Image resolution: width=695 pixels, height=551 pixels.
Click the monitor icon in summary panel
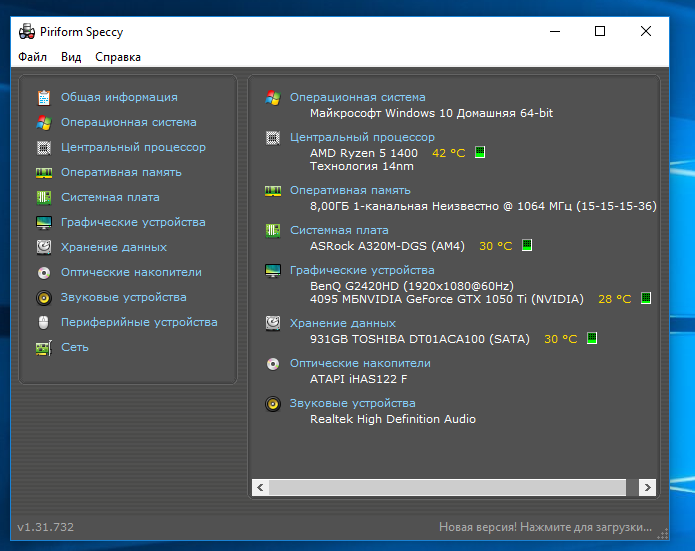click(x=273, y=270)
